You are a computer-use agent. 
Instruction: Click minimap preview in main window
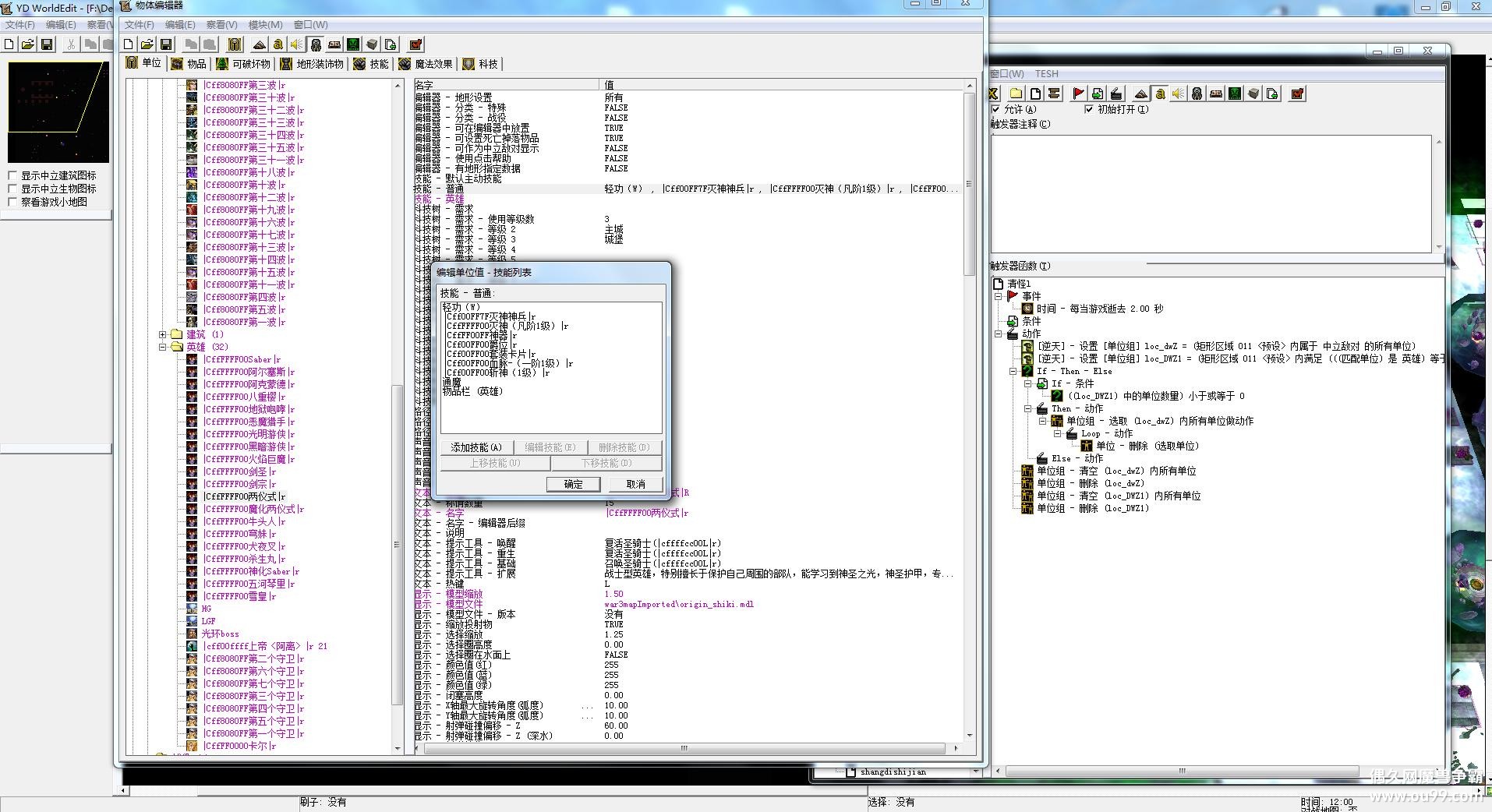coord(58,111)
